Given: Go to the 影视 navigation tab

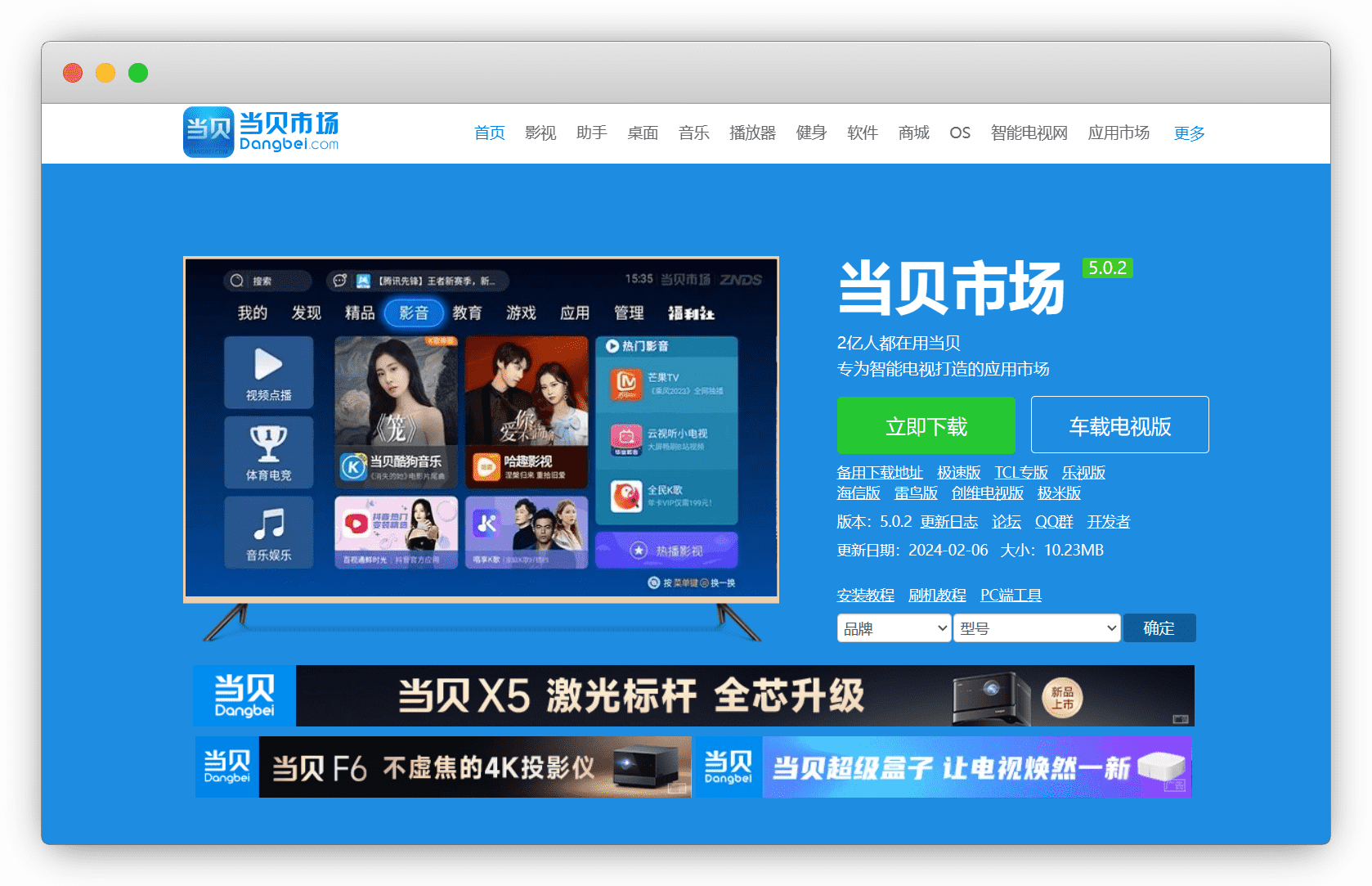Looking at the screenshot, I should 540,133.
